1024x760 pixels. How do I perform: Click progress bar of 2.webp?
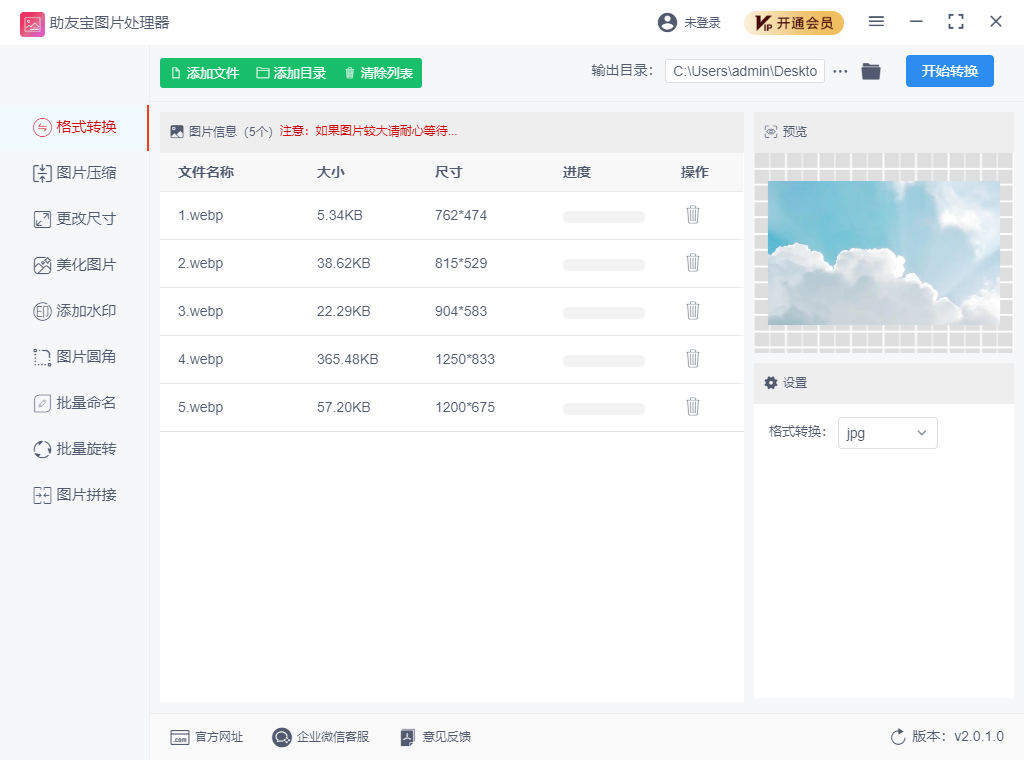603,265
